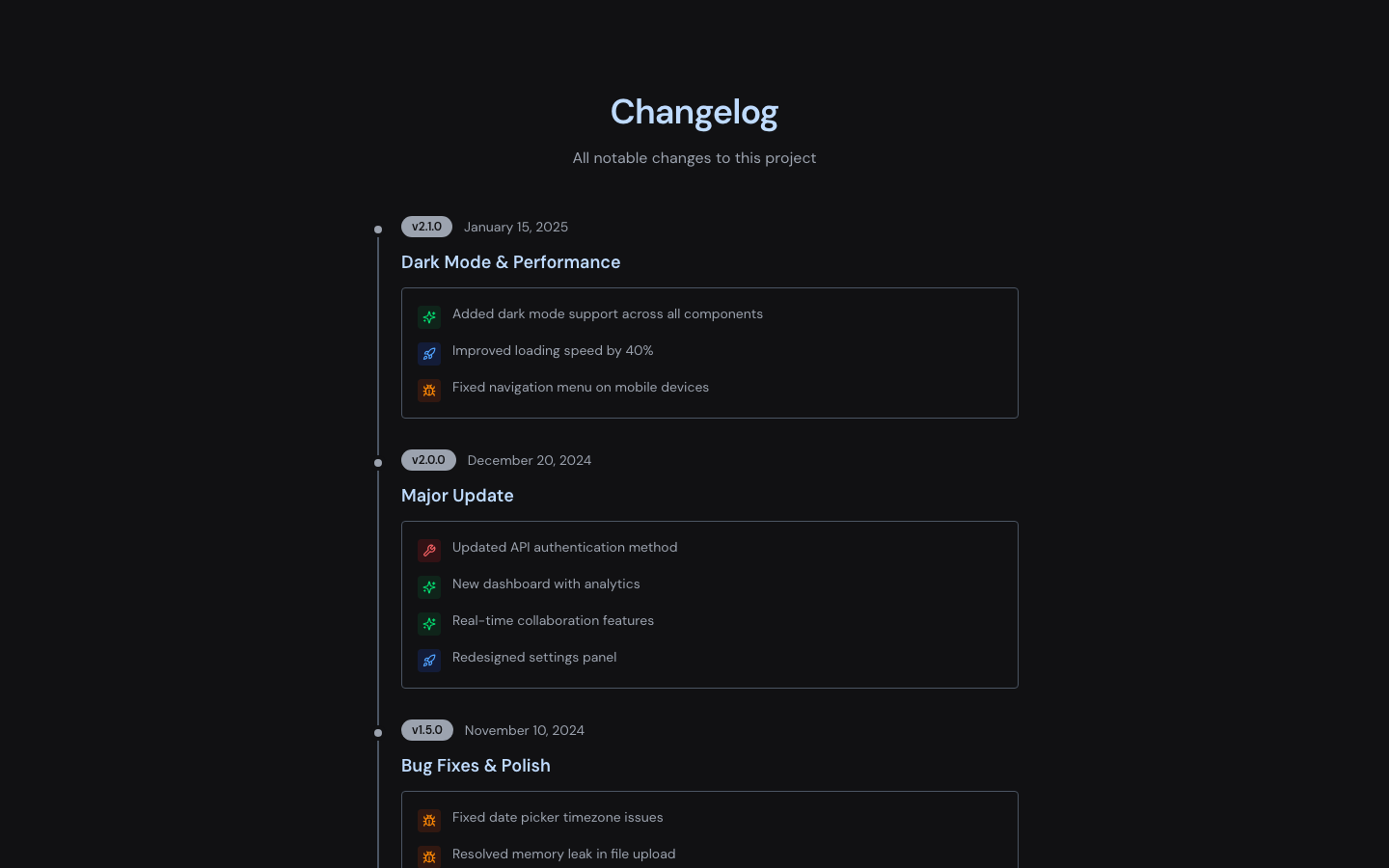Click the timeline dot next to v2.1.0
1389x868 pixels.
[378, 230]
